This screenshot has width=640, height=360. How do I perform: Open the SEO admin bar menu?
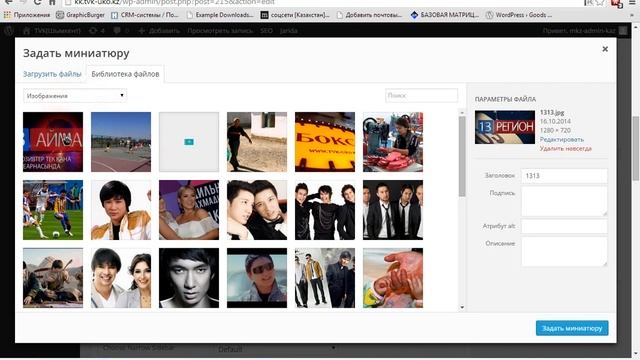point(266,31)
